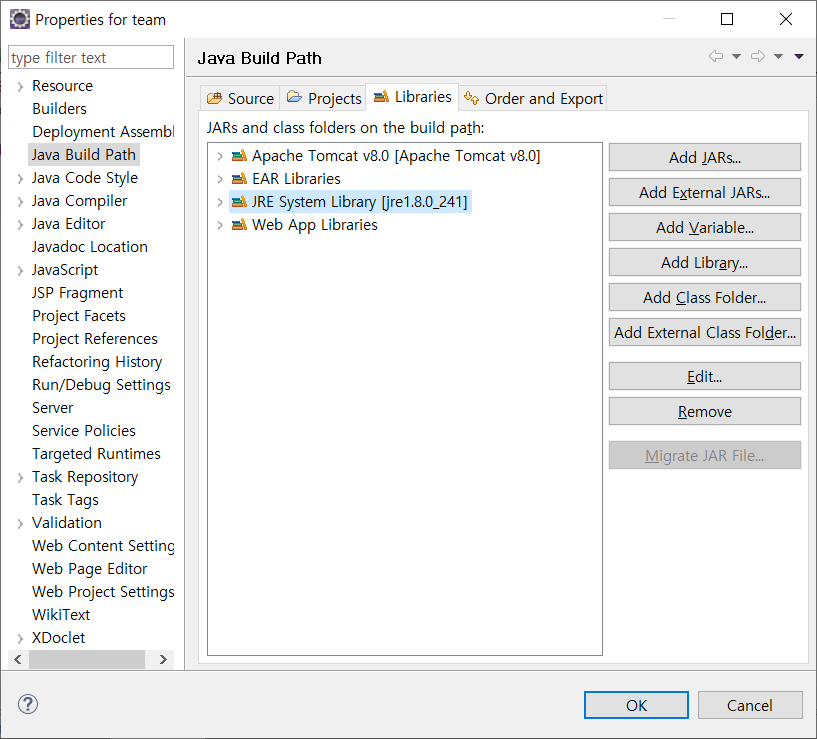Click the Edit button
Viewport: 817px width, 739px height.
tap(704, 376)
